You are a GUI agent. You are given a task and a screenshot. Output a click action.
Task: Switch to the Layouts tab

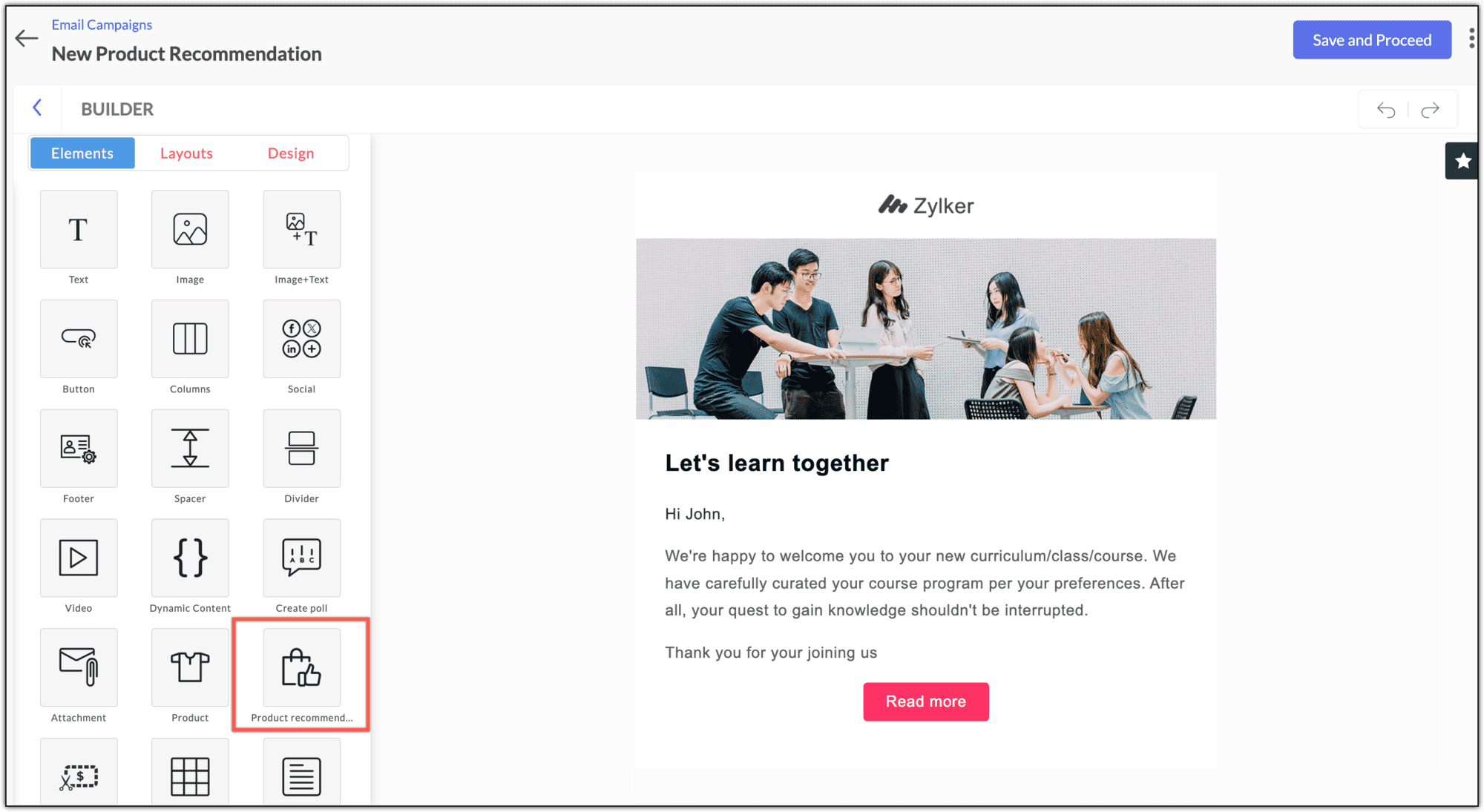pyautogui.click(x=186, y=154)
